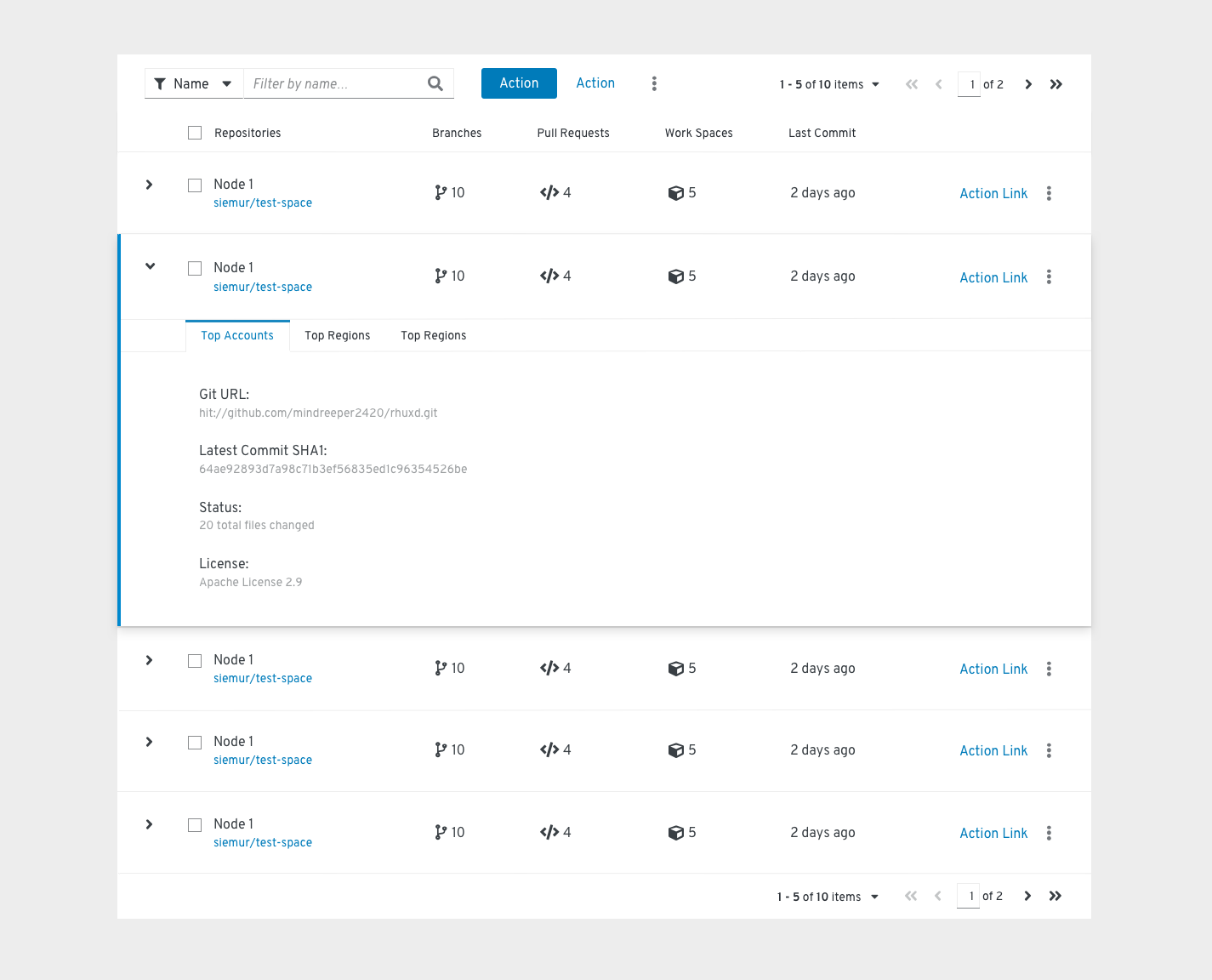Check the checkbox on the first Node 1 row
The height and width of the screenshot is (980, 1212).
[x=195, y=185]
